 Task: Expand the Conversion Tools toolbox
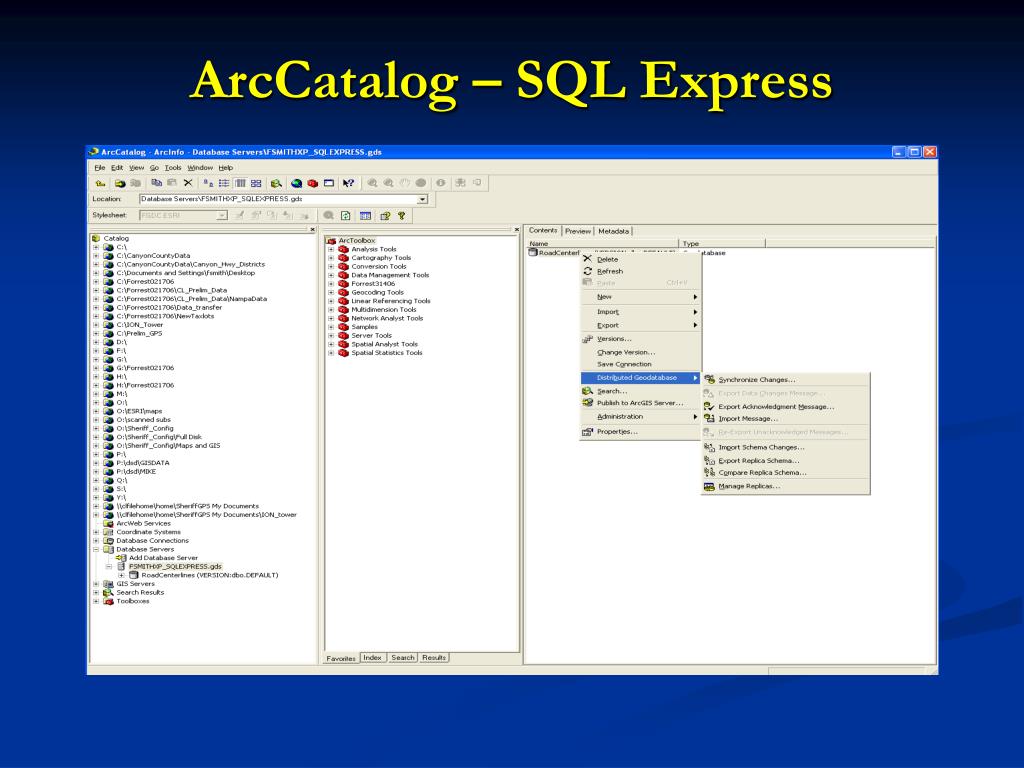point(331,266)
